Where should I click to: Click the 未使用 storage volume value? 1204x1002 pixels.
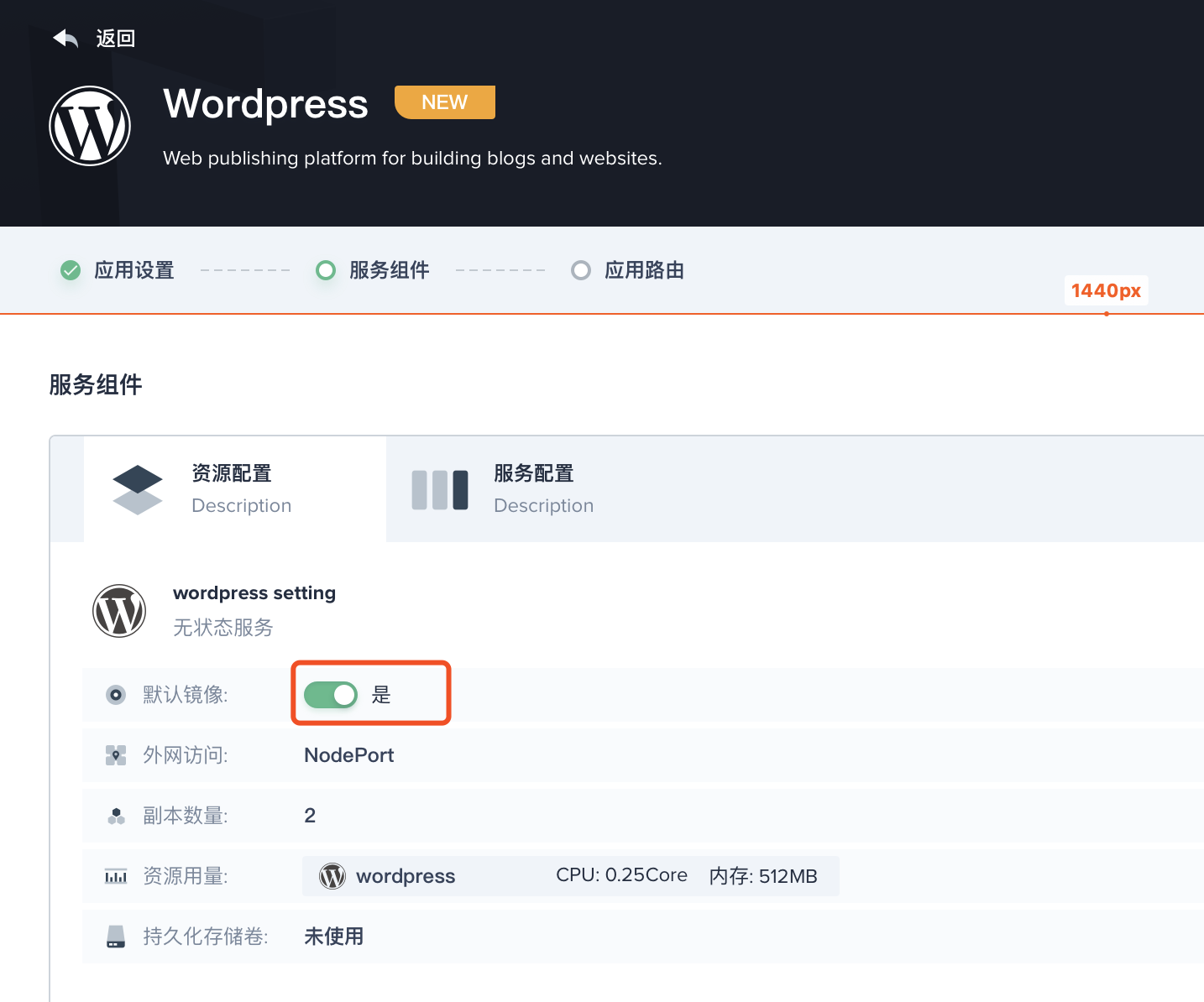coord(334,937)
